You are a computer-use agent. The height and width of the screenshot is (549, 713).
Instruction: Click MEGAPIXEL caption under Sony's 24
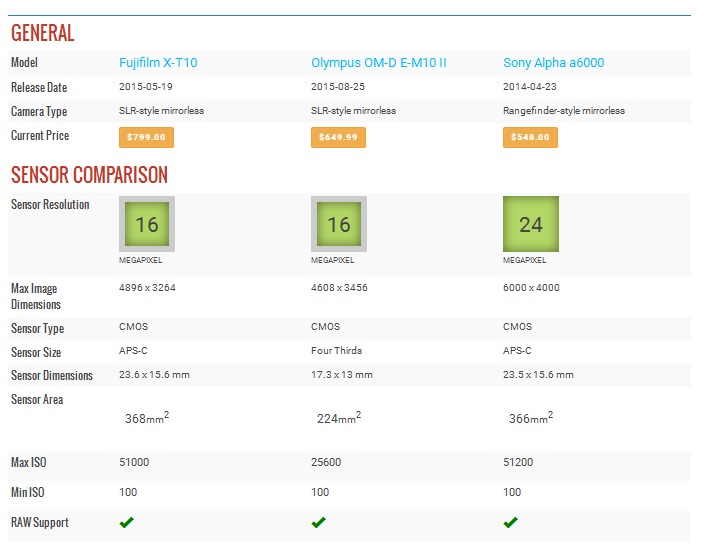click(x=525, y=261)
